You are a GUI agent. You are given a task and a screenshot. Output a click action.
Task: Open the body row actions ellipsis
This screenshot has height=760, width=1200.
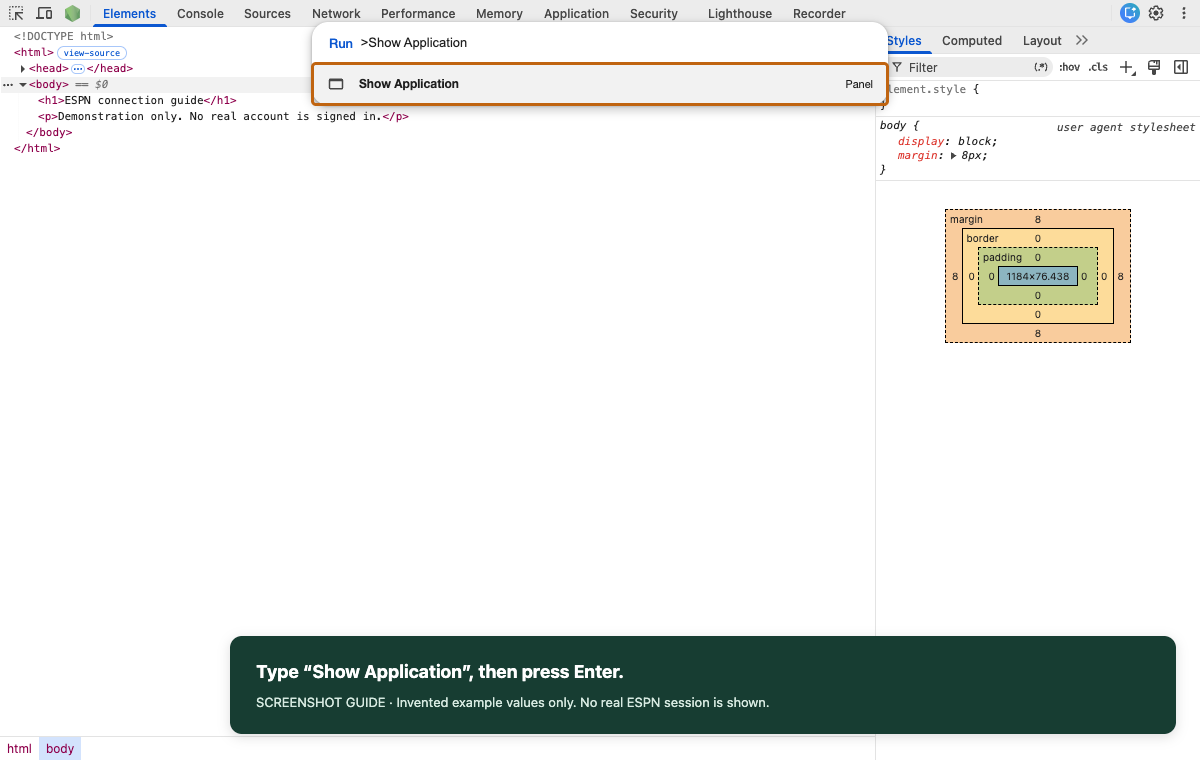click(x=7, y=85)
